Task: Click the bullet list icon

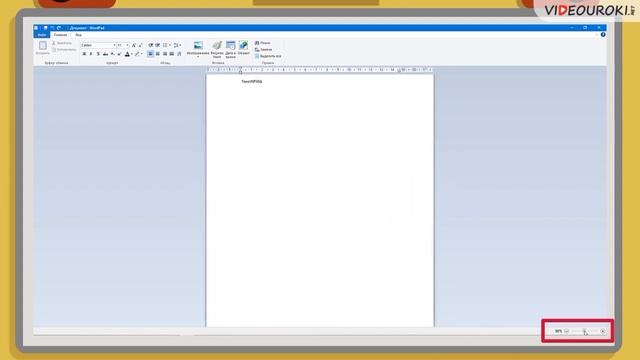Action: pyautogui.click(x=165, y=45)
